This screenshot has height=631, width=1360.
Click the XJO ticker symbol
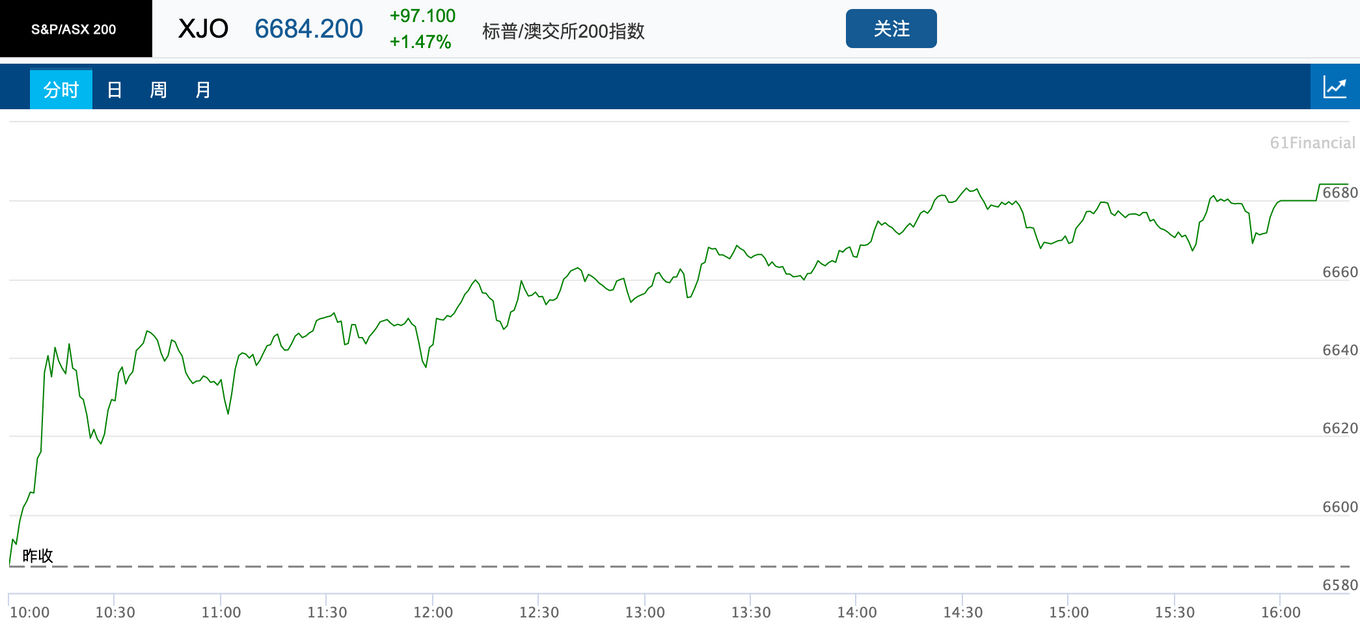203,29
